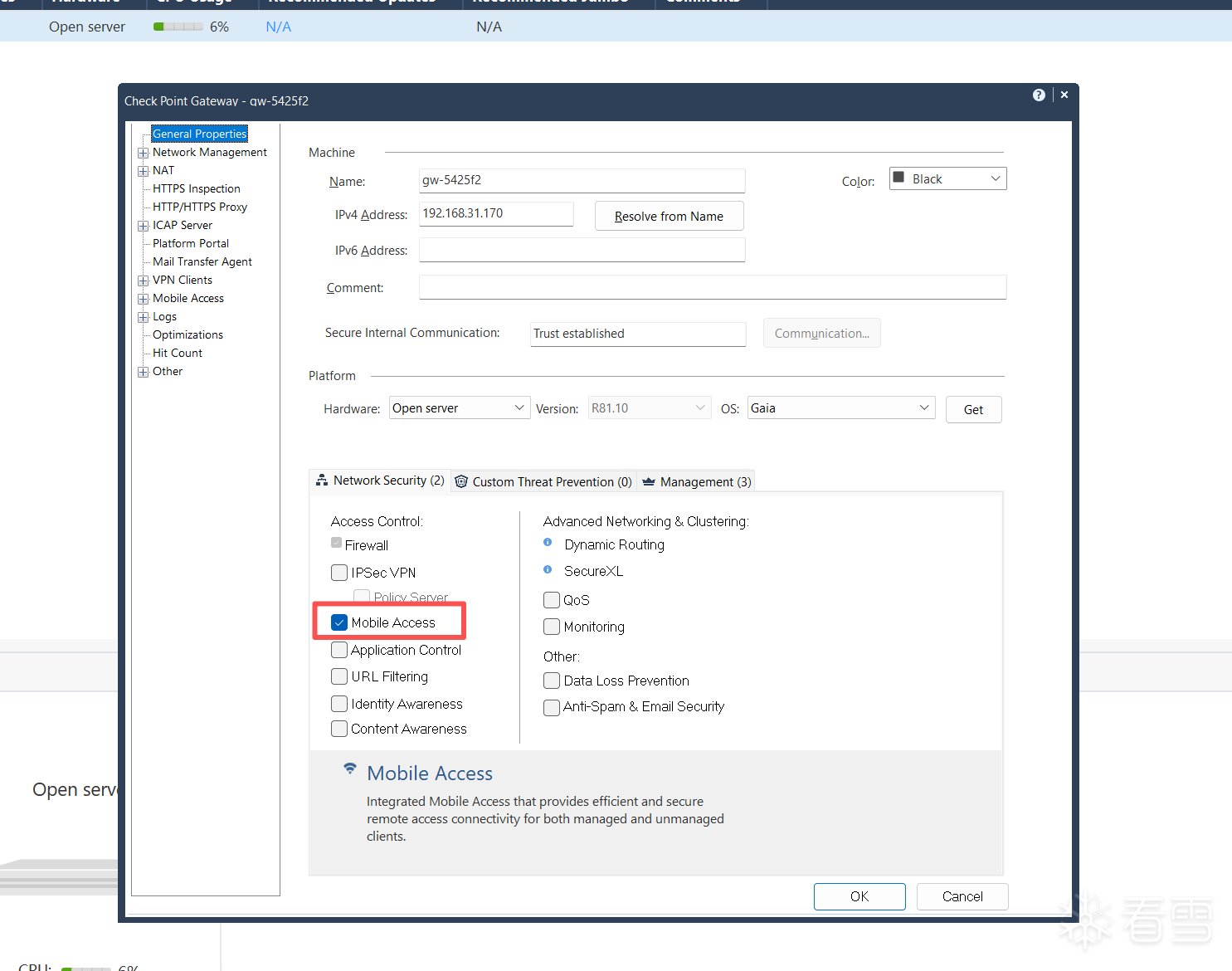Viewport: 1232px width, 971px height.
Task: Open the OS dropdown showing Gaia
Action: 841,407
